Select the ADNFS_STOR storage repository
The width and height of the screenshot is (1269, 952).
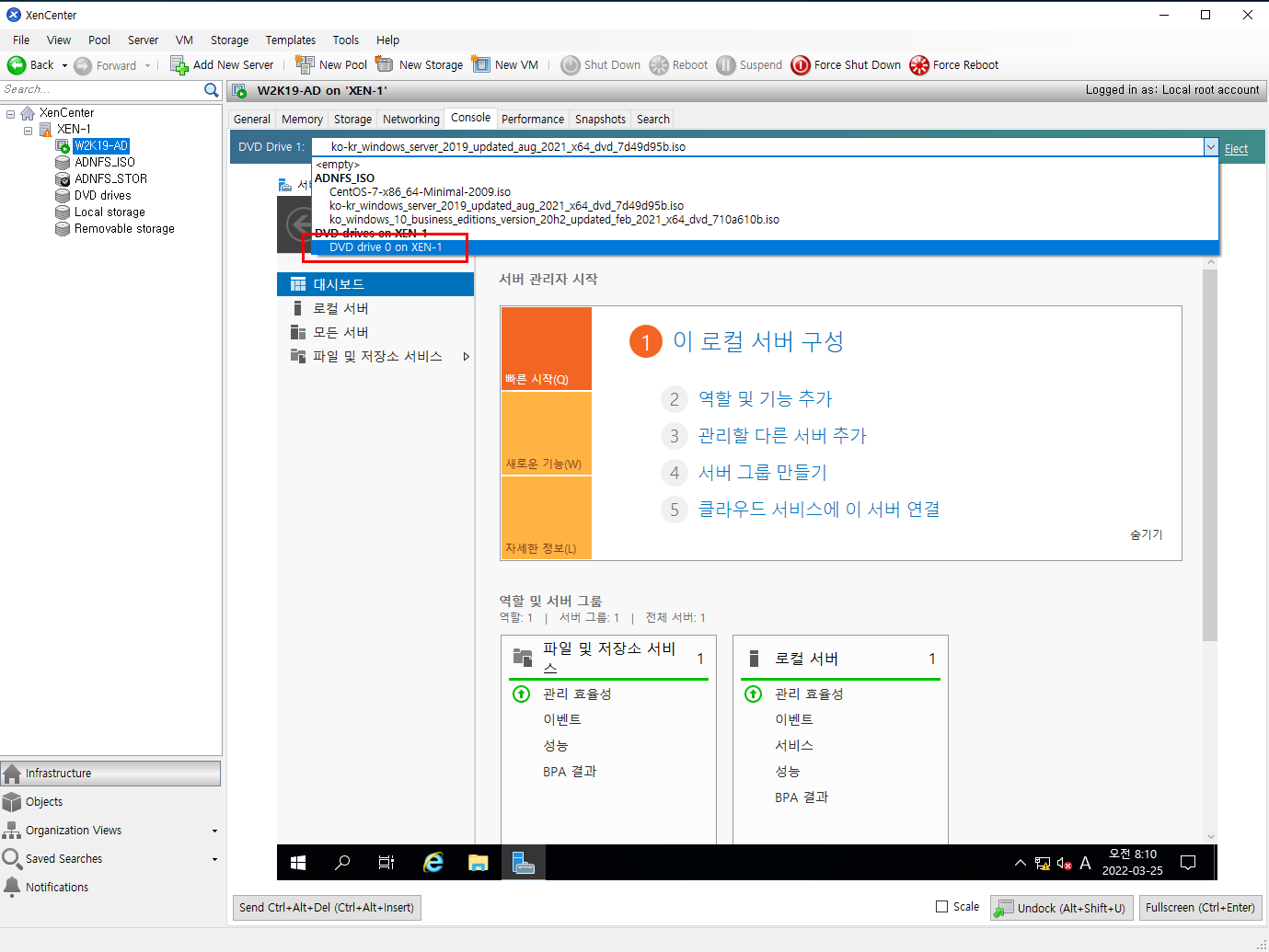(x=110, y=178)
